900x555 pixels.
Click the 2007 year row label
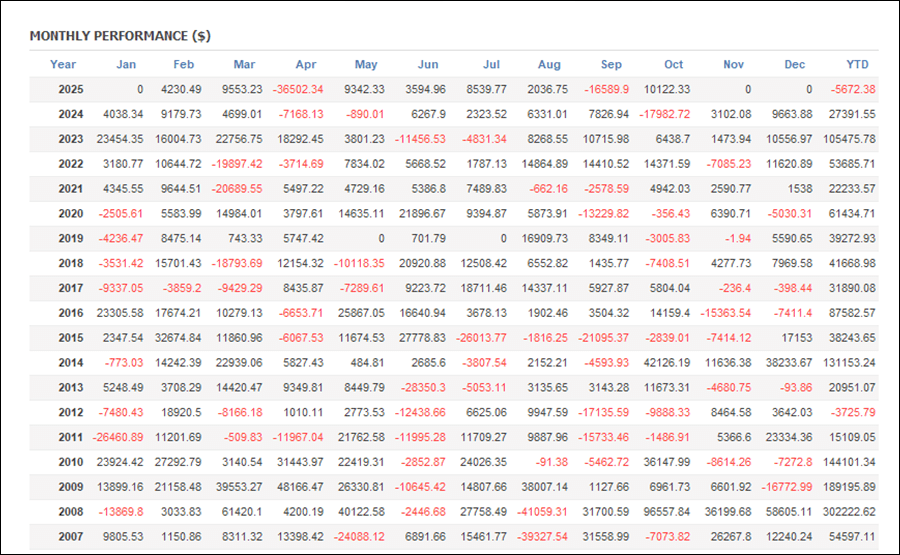[71, 537]
